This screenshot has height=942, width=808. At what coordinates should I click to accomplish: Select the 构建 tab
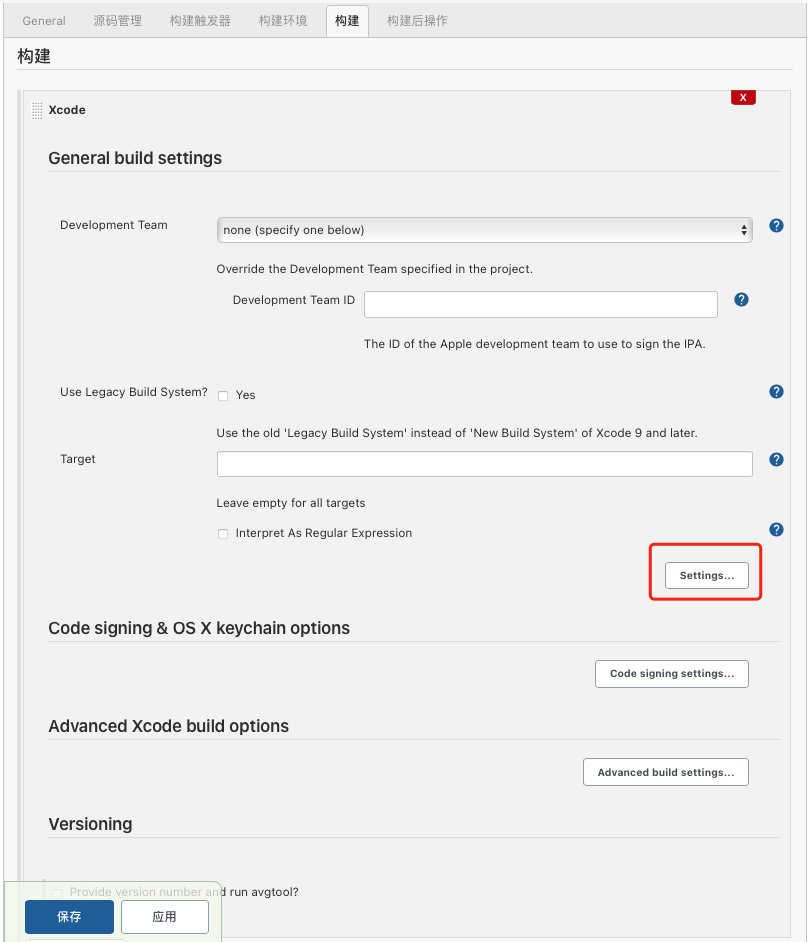tap(347, 21)
